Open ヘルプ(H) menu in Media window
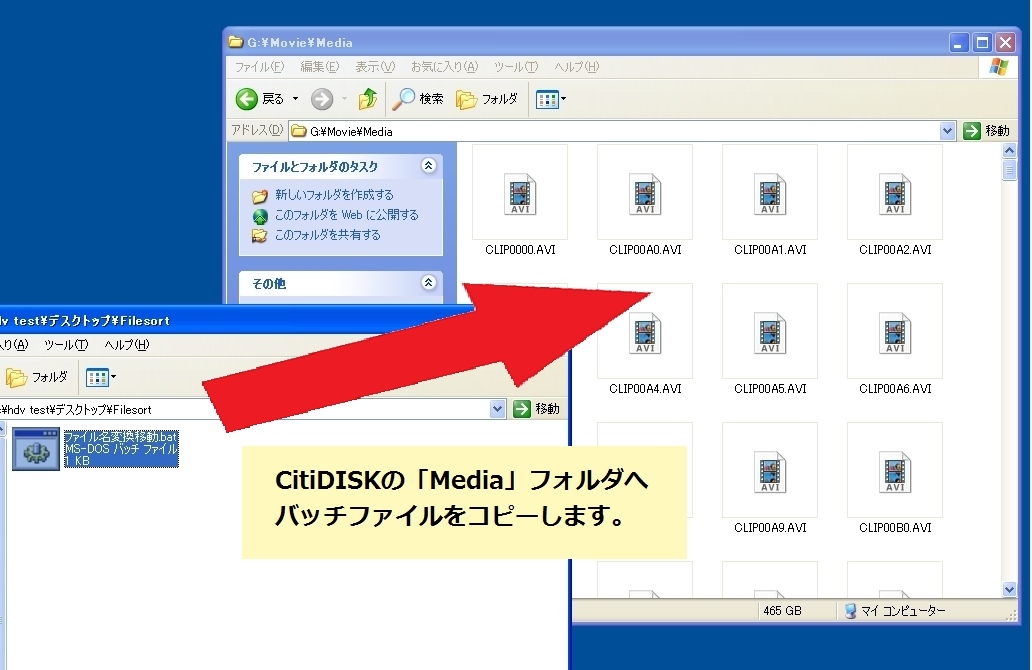 pos(577,66)
